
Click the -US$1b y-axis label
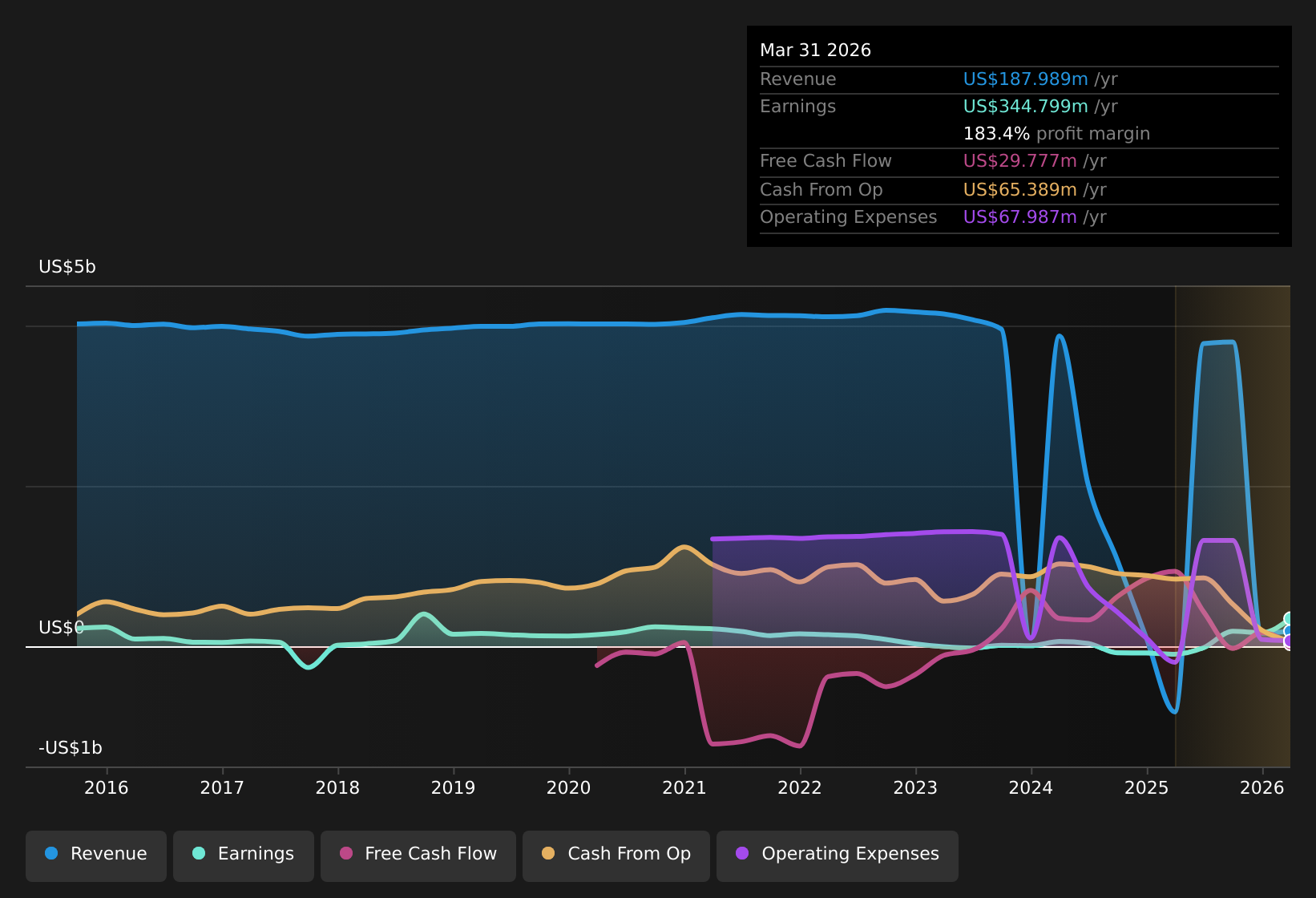click(71, 748)
